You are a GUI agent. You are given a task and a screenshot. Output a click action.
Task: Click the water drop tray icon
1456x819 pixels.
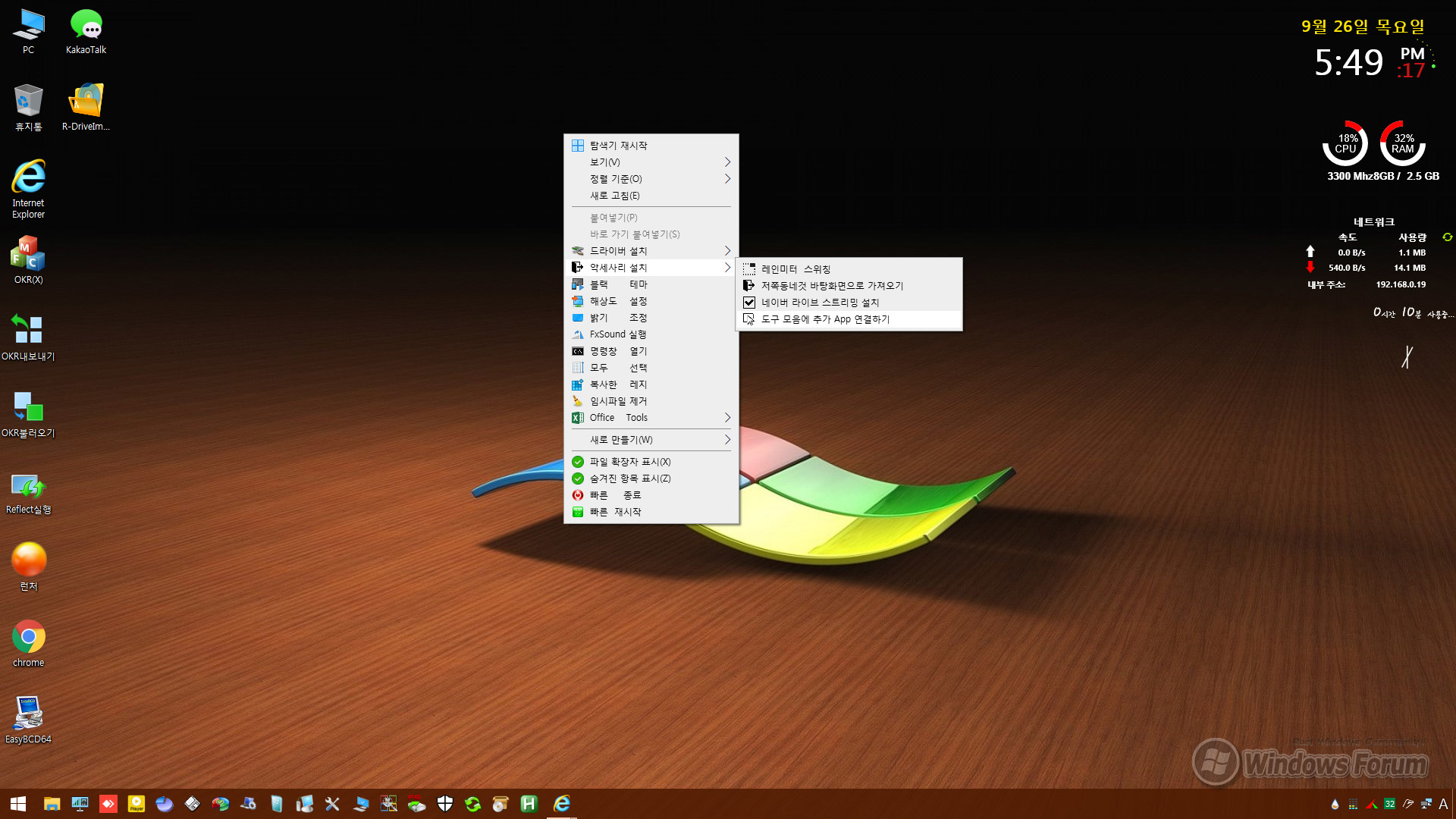(1335, 804)
